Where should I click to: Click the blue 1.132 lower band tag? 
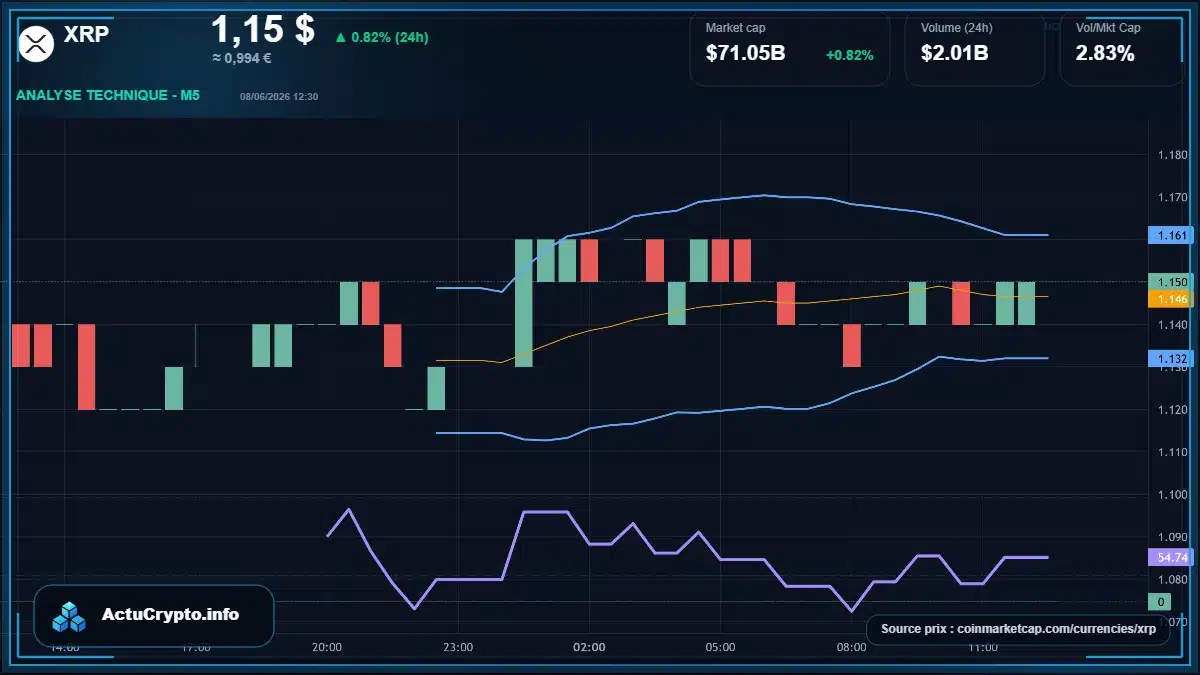pos(1169,358)
